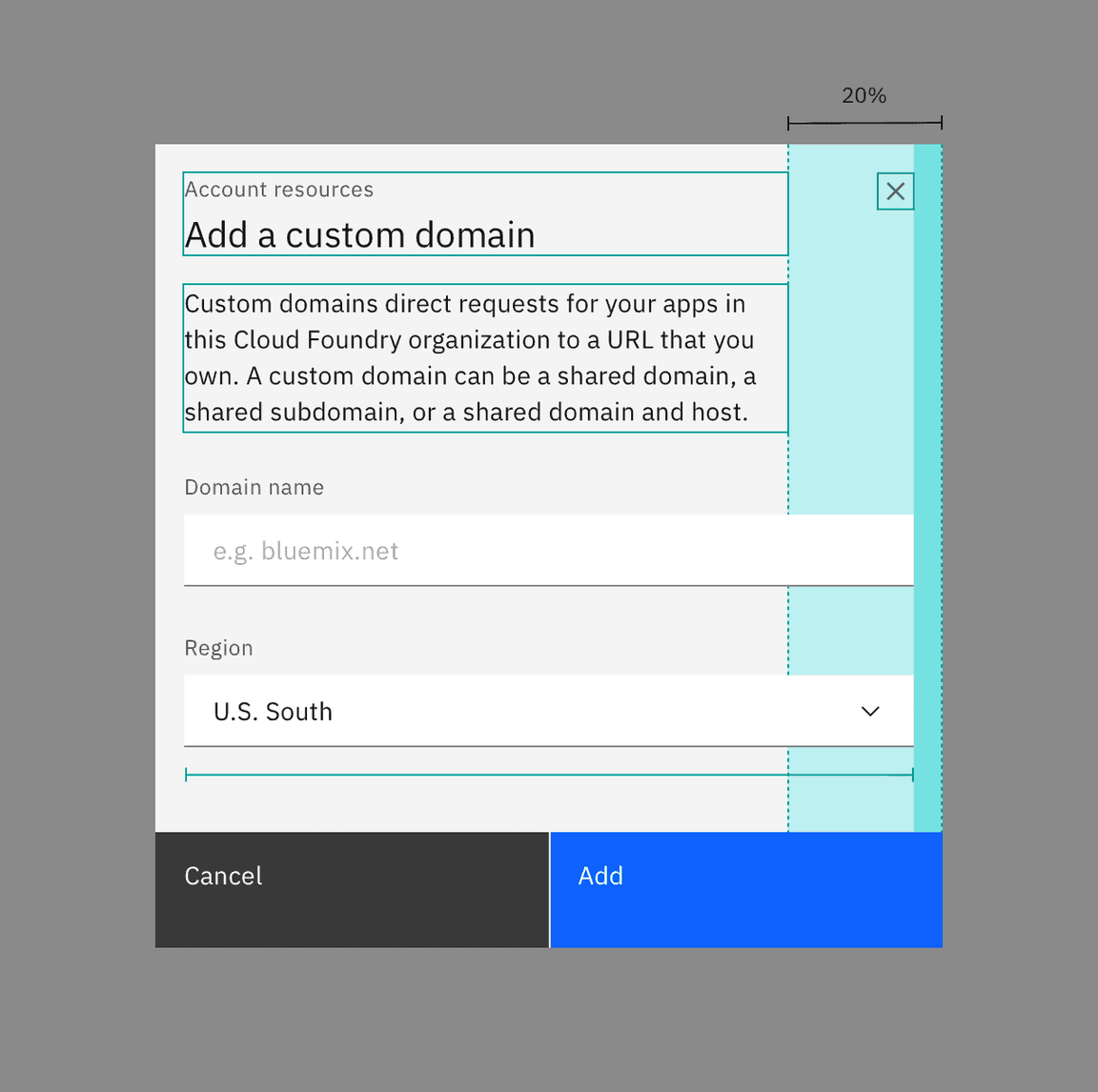Click the Domain name field label
This screenshot has width=1098, height=1092.
(x=254, y=487)
